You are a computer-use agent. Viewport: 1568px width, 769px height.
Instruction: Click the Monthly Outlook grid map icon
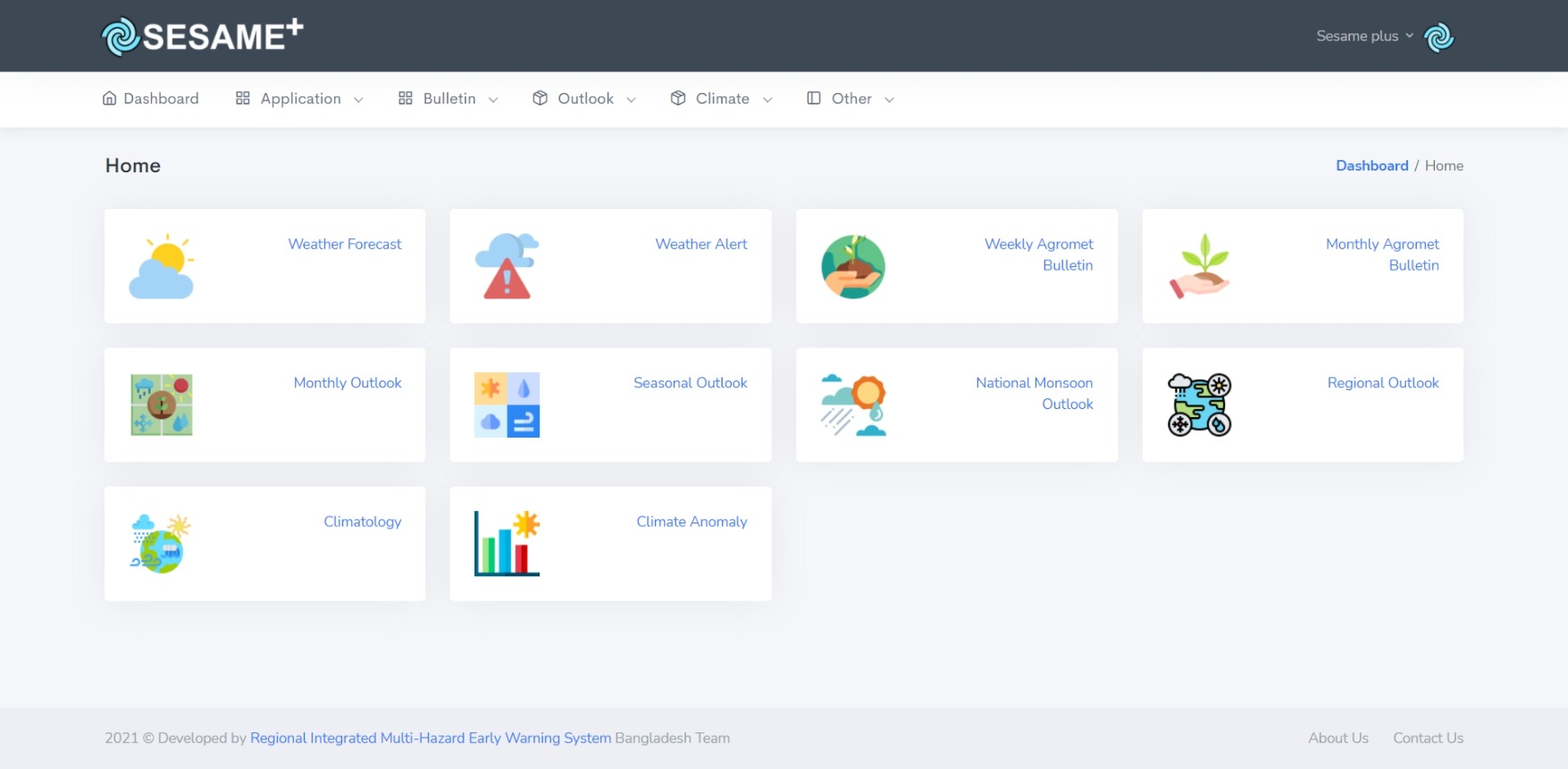coord(162,405)
